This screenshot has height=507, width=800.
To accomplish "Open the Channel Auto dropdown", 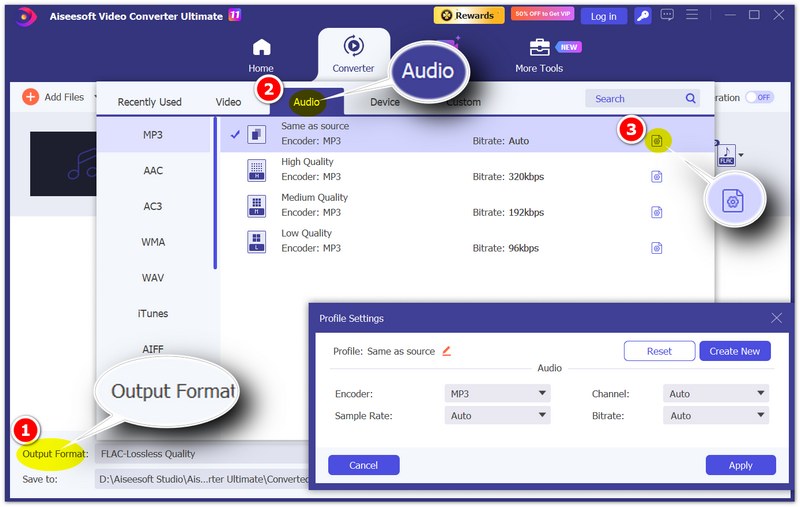I will (x=716, y=394).
